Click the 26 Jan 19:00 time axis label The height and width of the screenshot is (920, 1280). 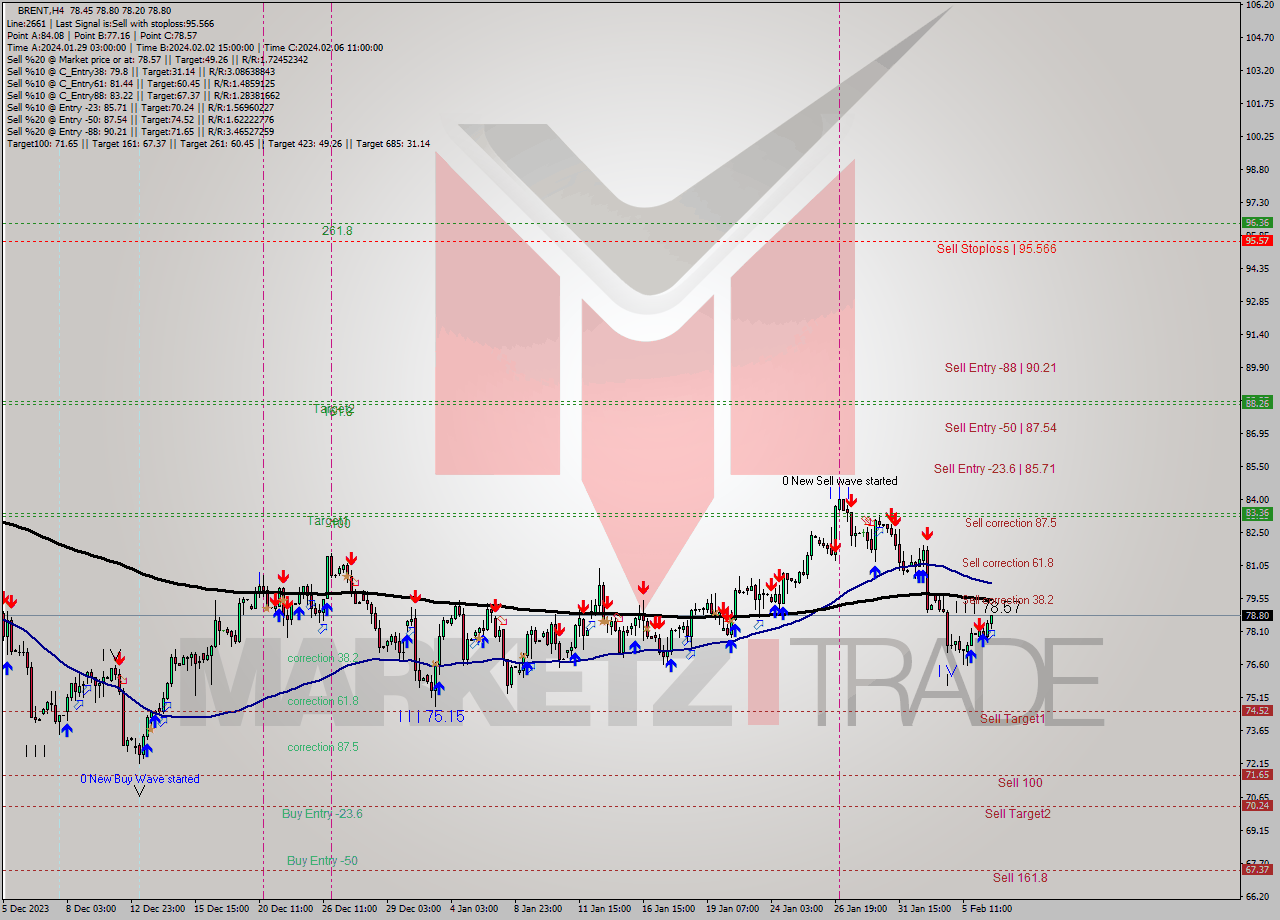coord(862,909)
